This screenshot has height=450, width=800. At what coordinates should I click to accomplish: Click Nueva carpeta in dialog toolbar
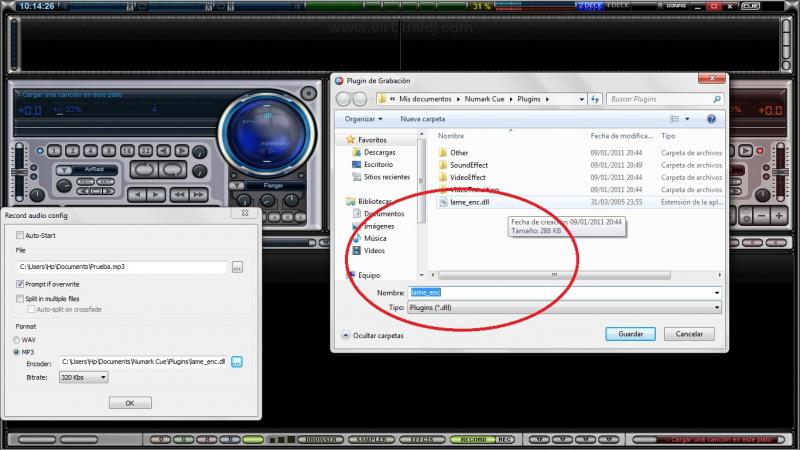(x=422, y=119)
